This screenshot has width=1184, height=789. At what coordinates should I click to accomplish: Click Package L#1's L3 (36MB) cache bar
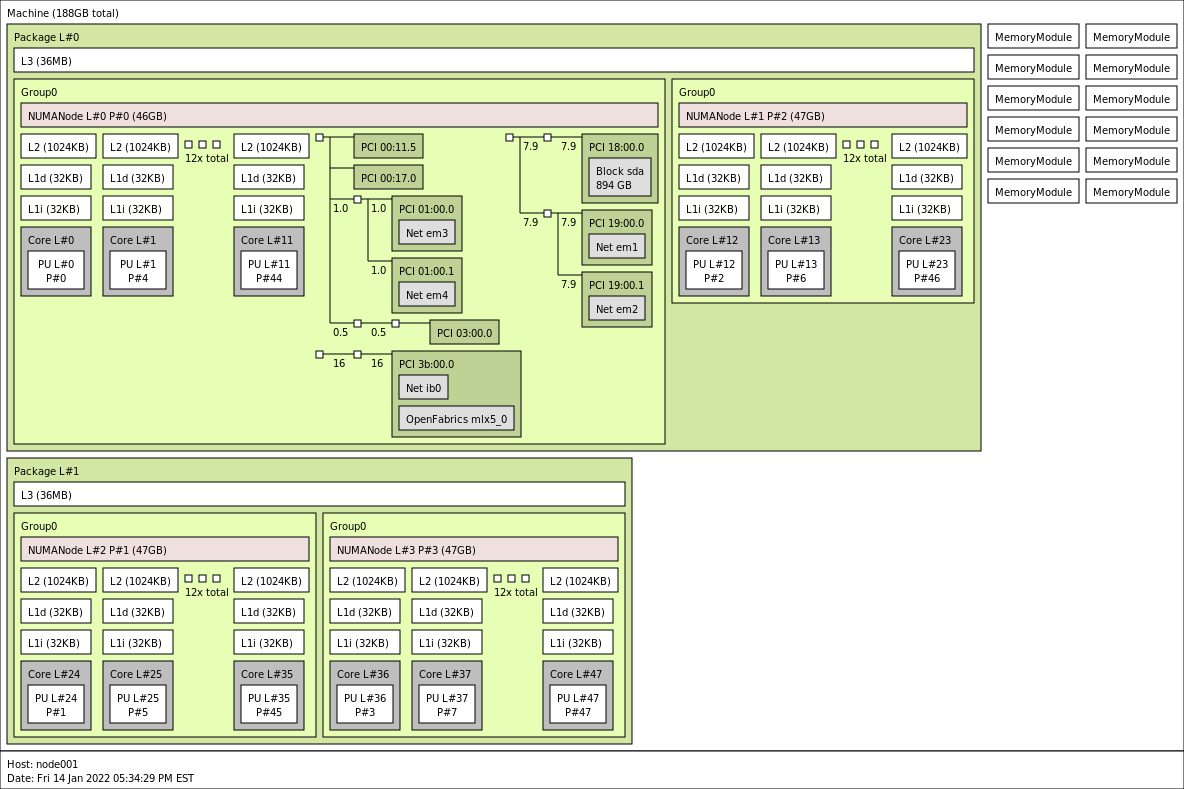[319, 495]
